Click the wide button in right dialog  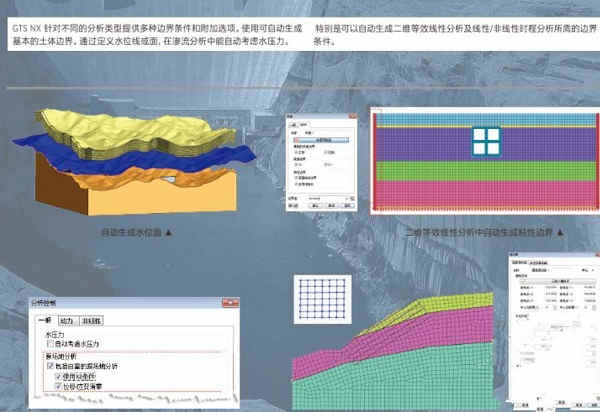[559, 281]
